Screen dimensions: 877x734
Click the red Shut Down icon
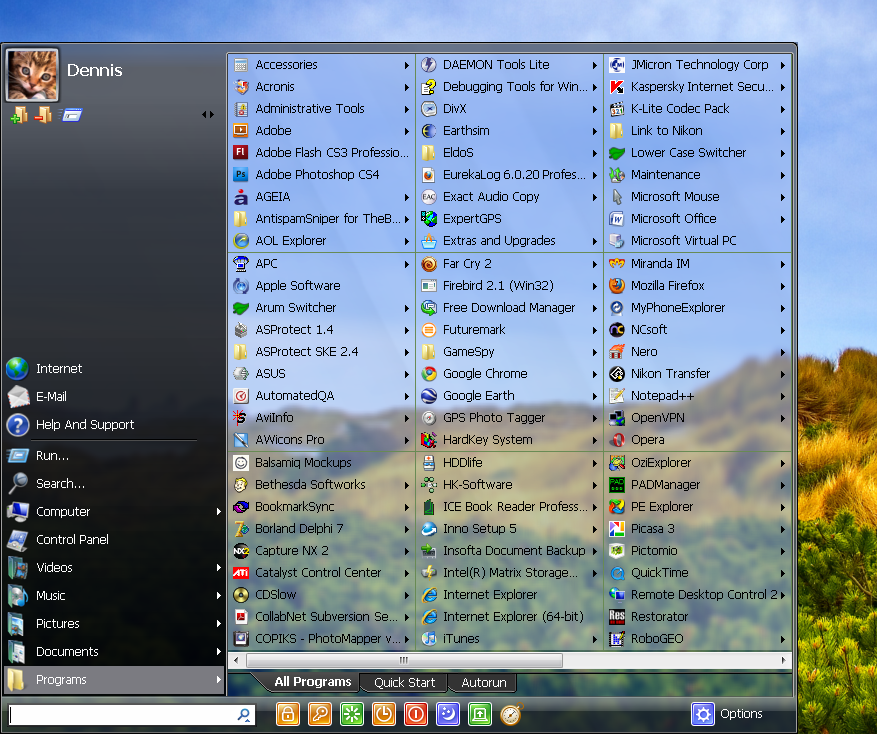(415, 714)
